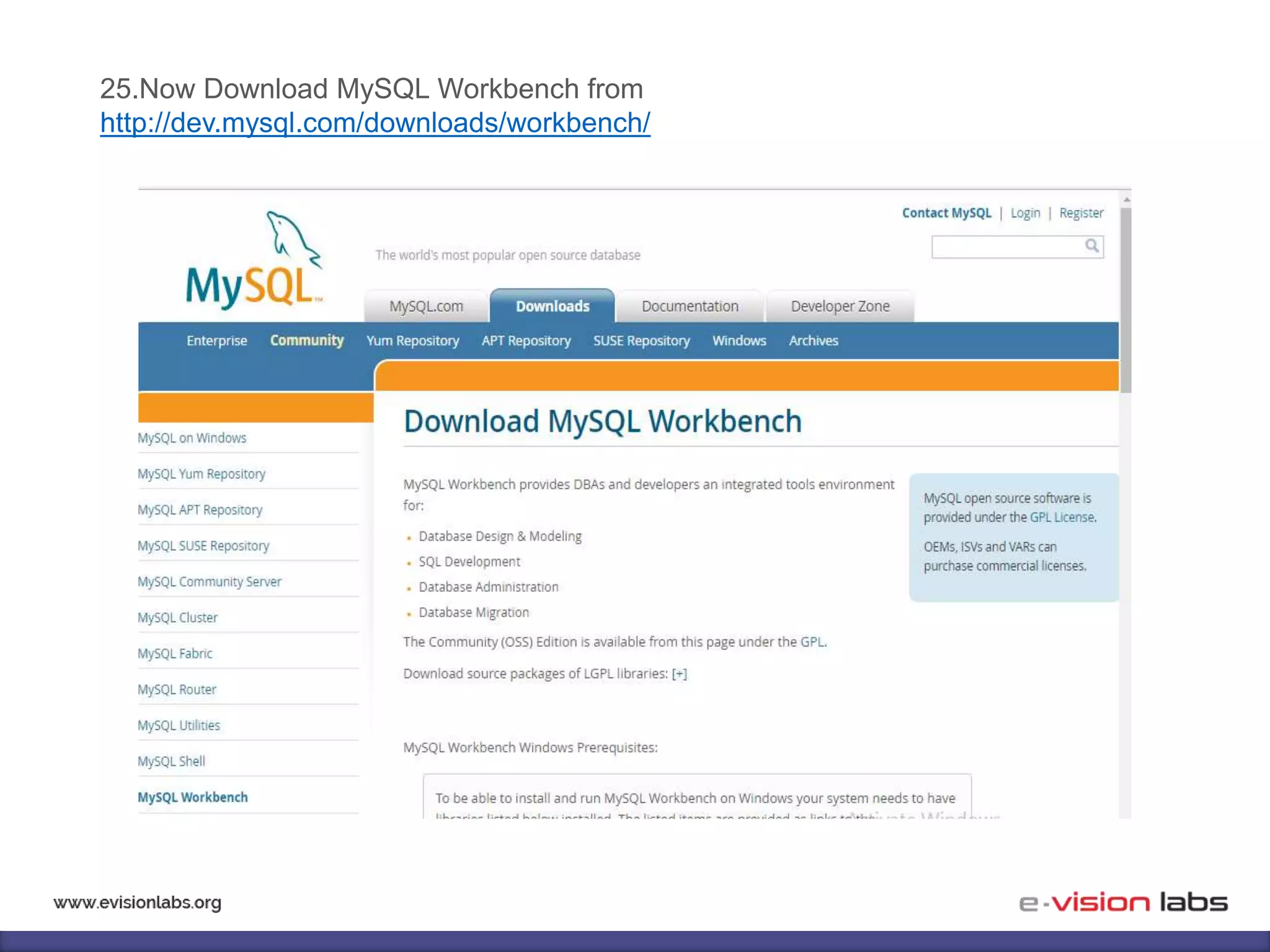This screenshot has width=1270, height=952.
Task: Open MySQL Fabric sidebar link
Action: point(175,654)
